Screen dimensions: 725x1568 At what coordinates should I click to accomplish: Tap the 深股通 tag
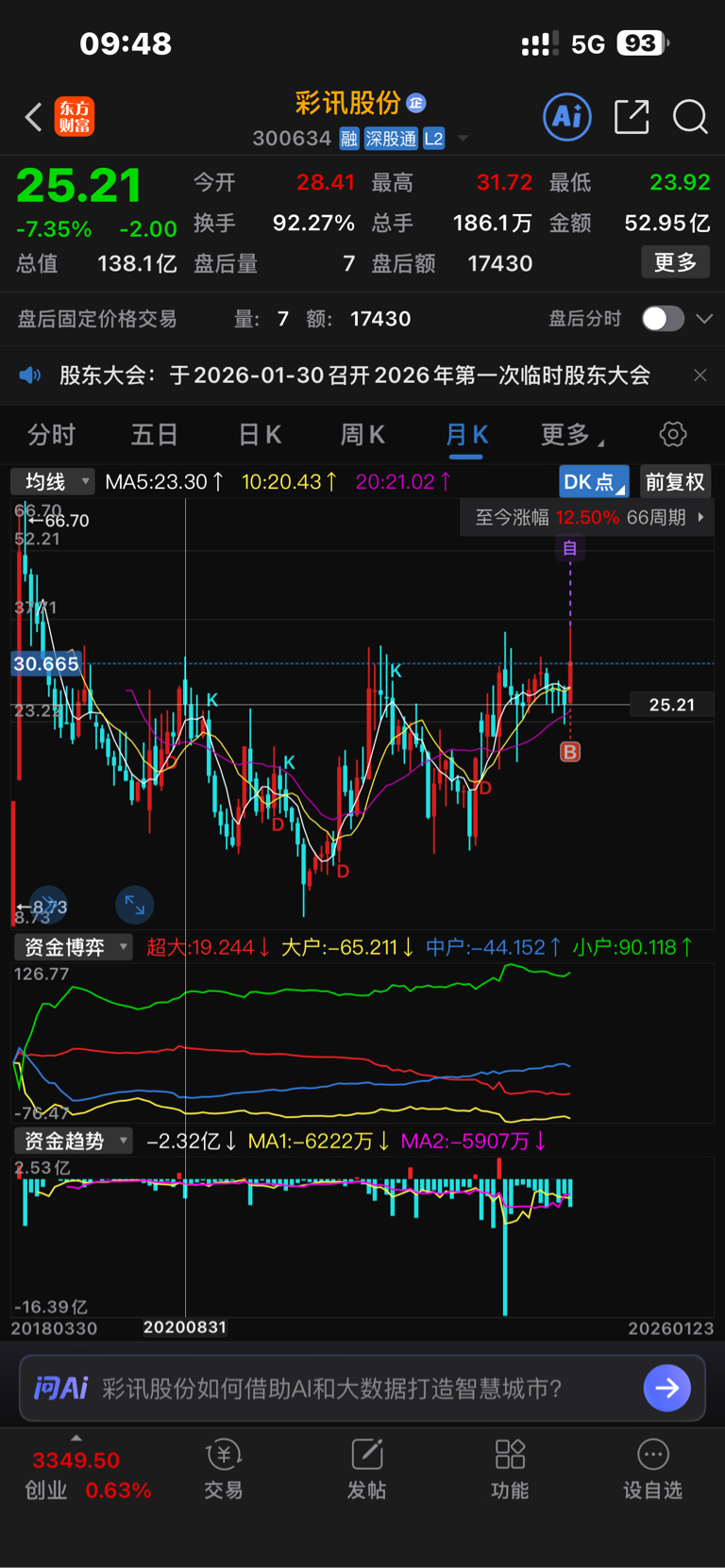(391, 139)
